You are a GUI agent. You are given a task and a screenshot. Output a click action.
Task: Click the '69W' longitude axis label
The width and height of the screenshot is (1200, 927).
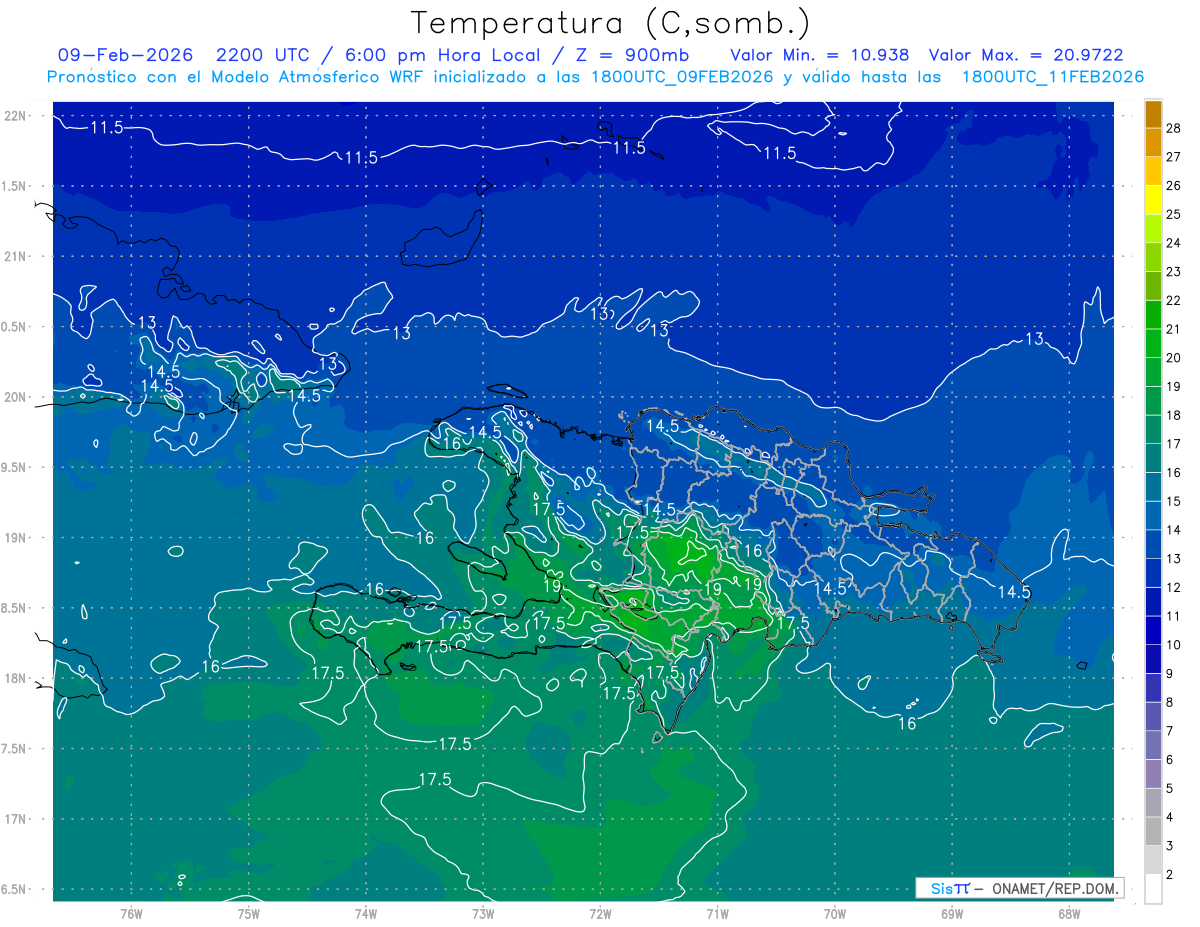coord(952,913)
